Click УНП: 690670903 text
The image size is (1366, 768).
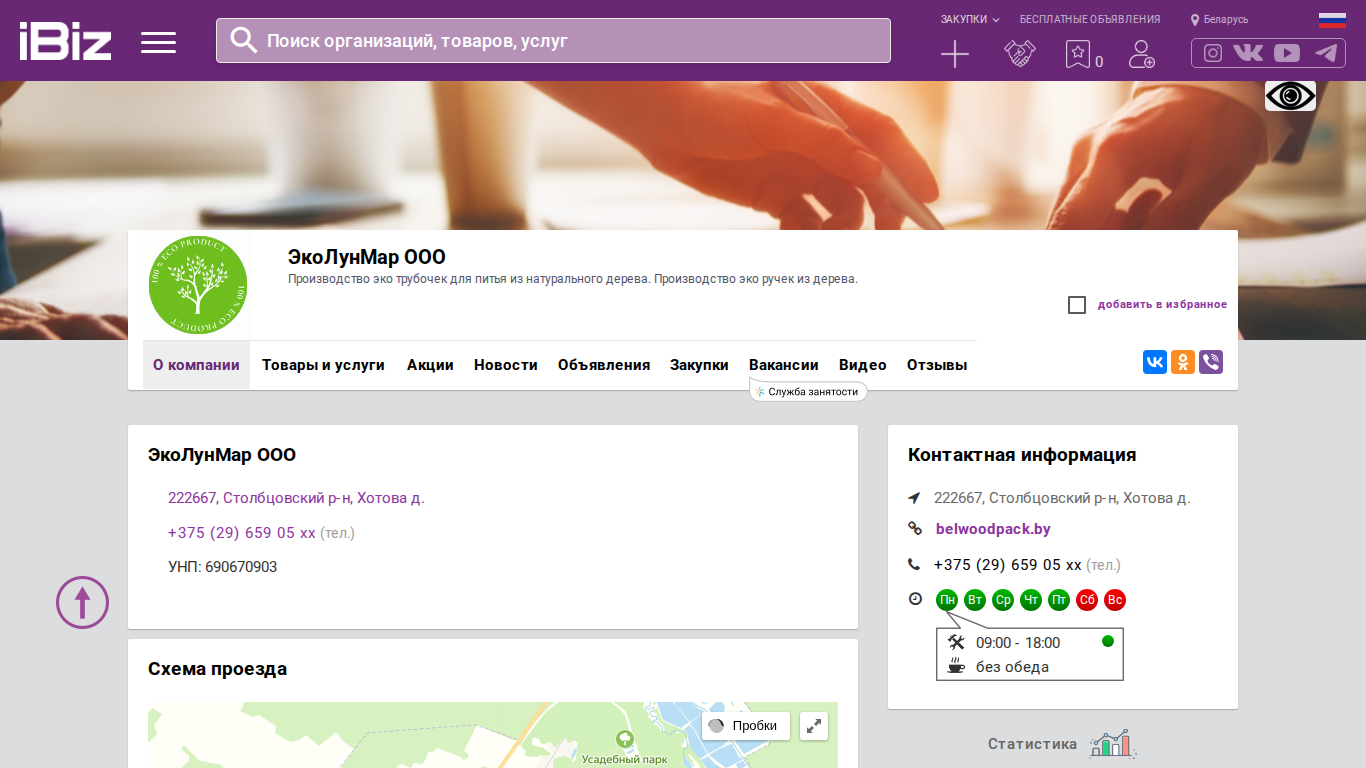click(x=223, y=567)
